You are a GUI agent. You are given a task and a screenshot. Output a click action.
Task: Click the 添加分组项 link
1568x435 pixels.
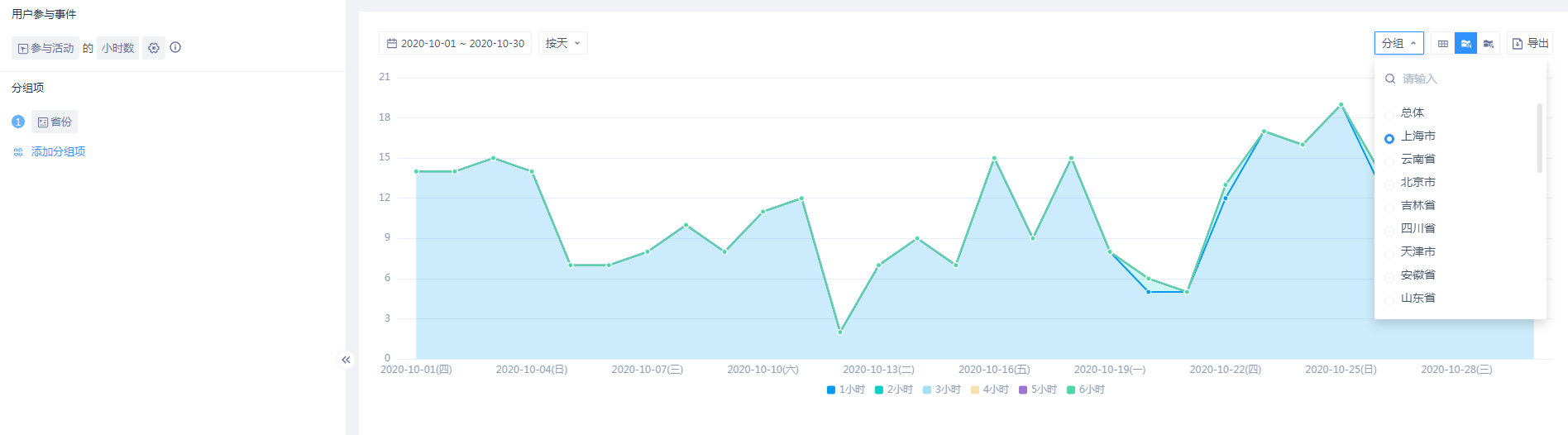(58, 151)
